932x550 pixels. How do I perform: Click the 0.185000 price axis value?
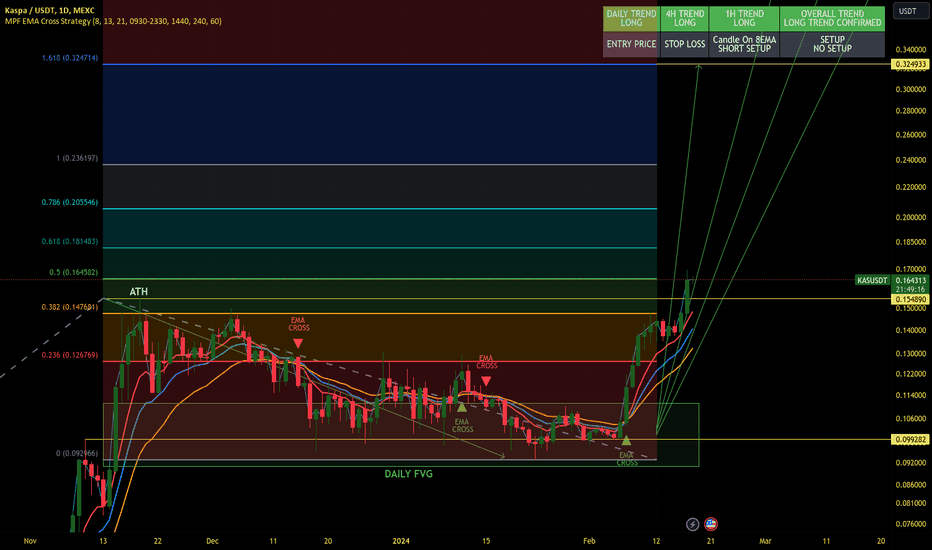pyautogui.click(x=911, y=242)
